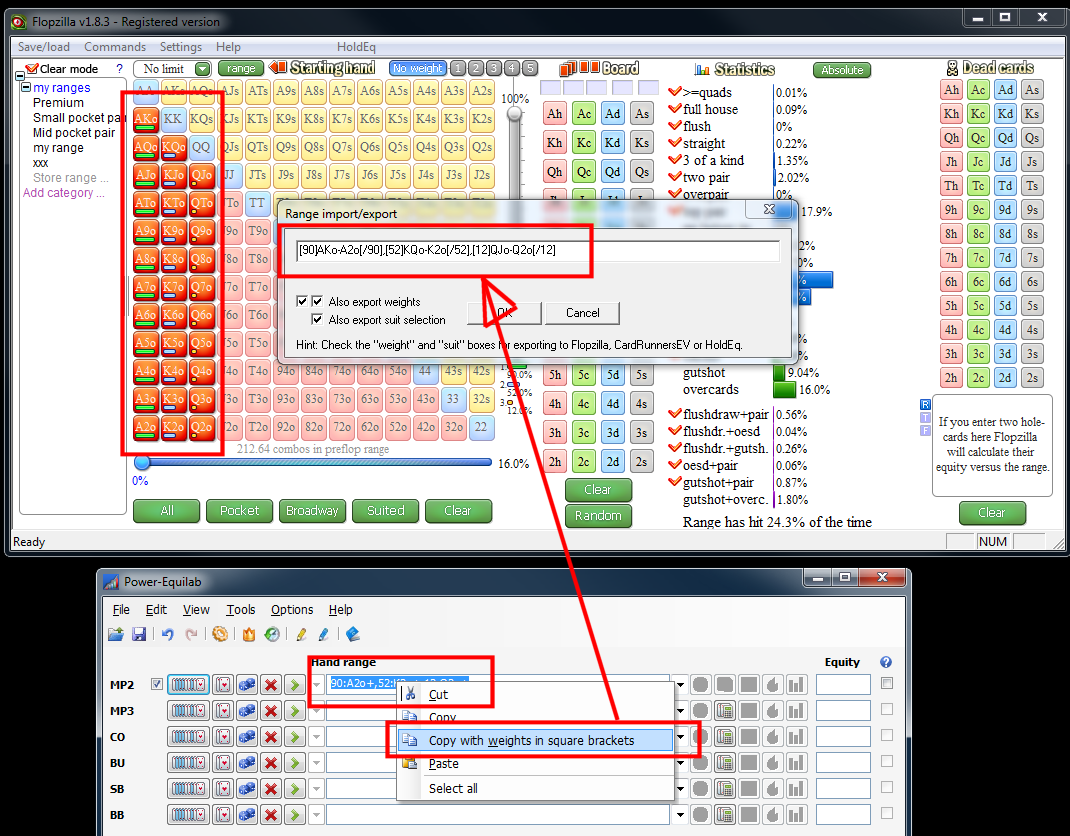Click Cancel in Range import/export dialog
Viewport: 1070px width, 836px height.
point(582,313)
